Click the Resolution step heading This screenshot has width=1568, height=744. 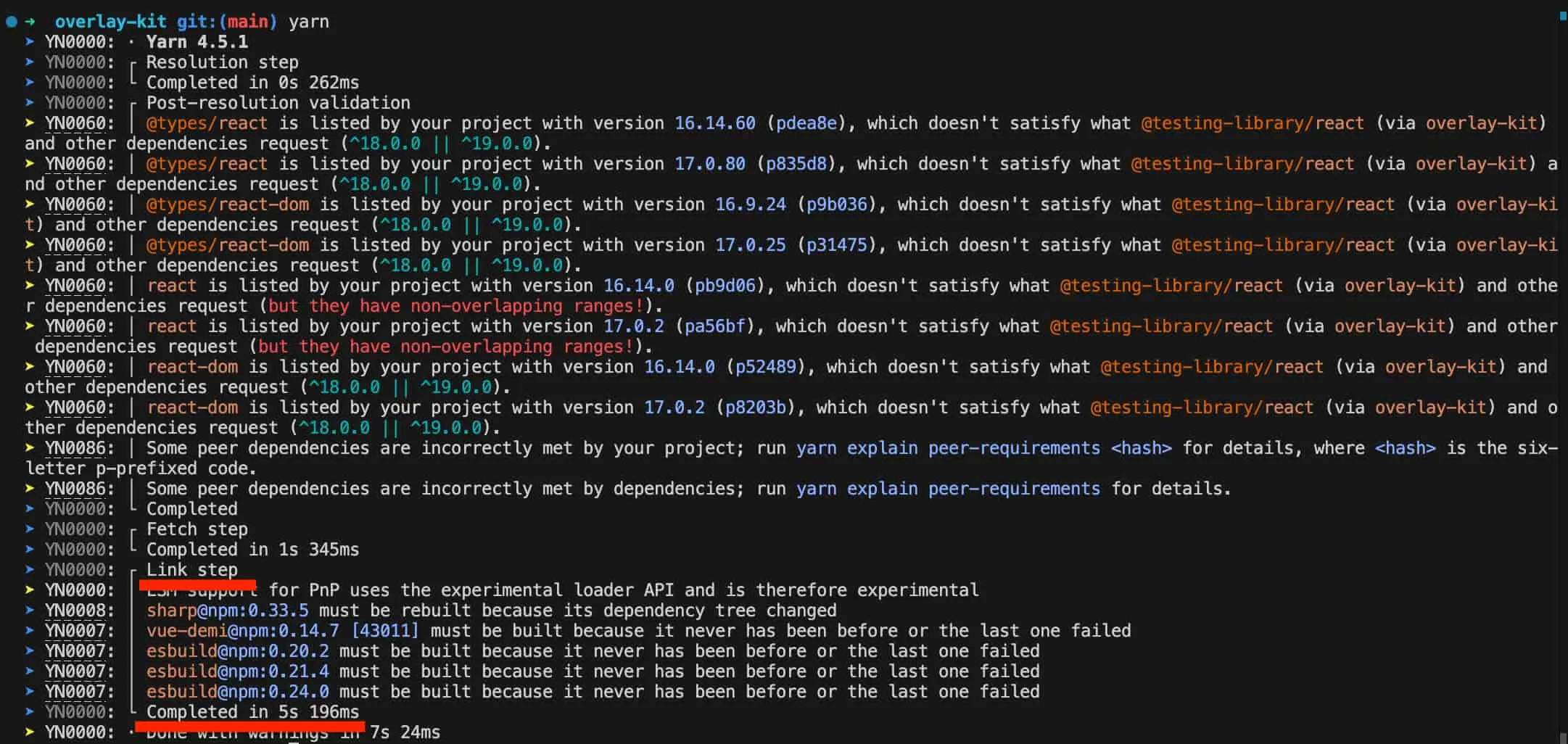[x=222, y=62]
